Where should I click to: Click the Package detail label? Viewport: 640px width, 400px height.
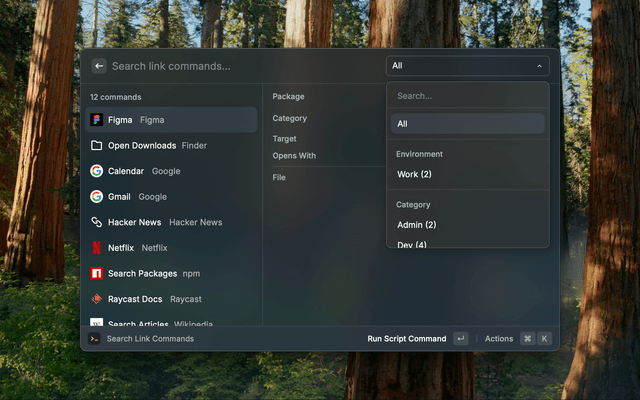[288, 97]
